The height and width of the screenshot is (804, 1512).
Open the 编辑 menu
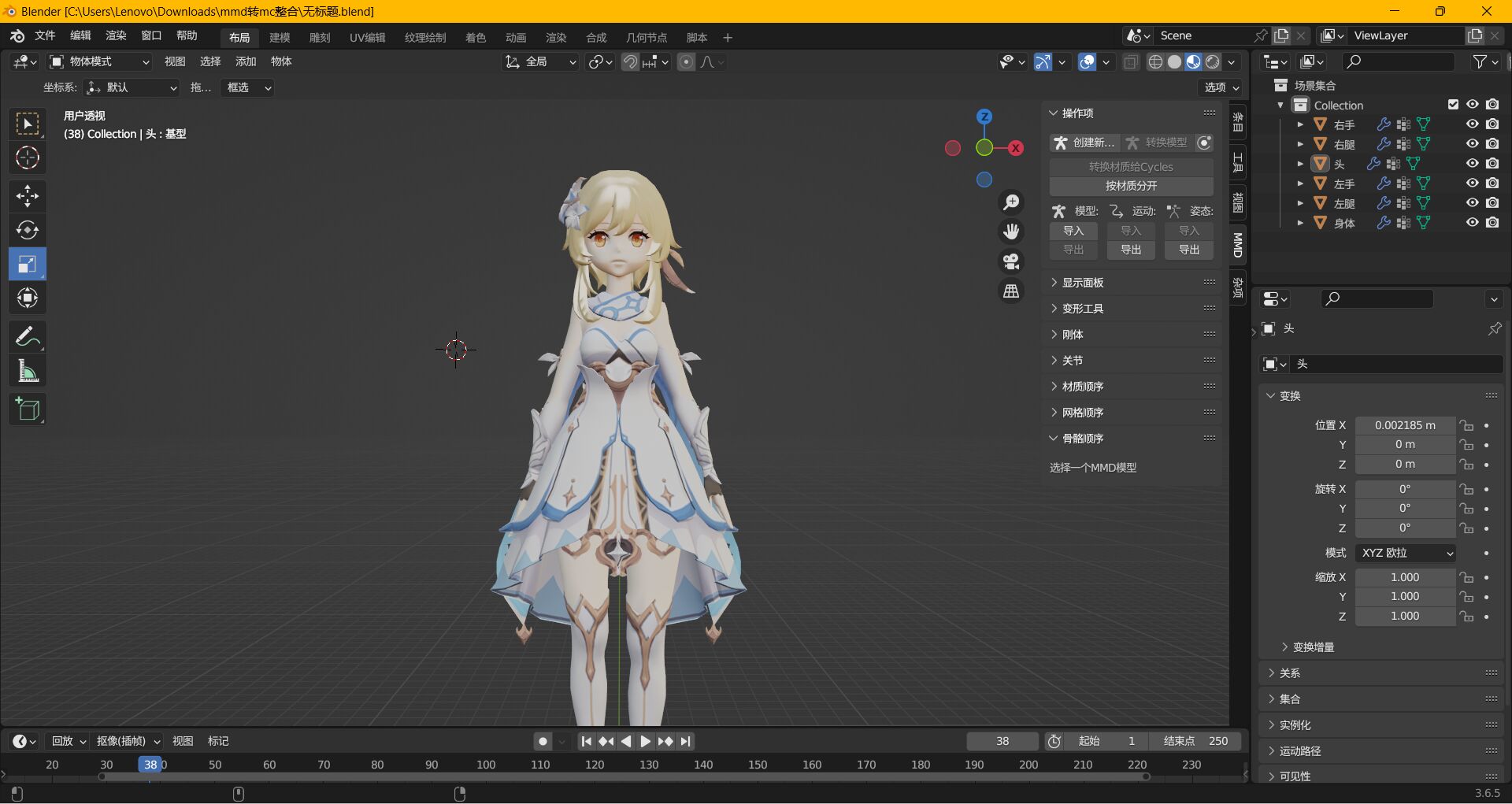tap(80, 36)
